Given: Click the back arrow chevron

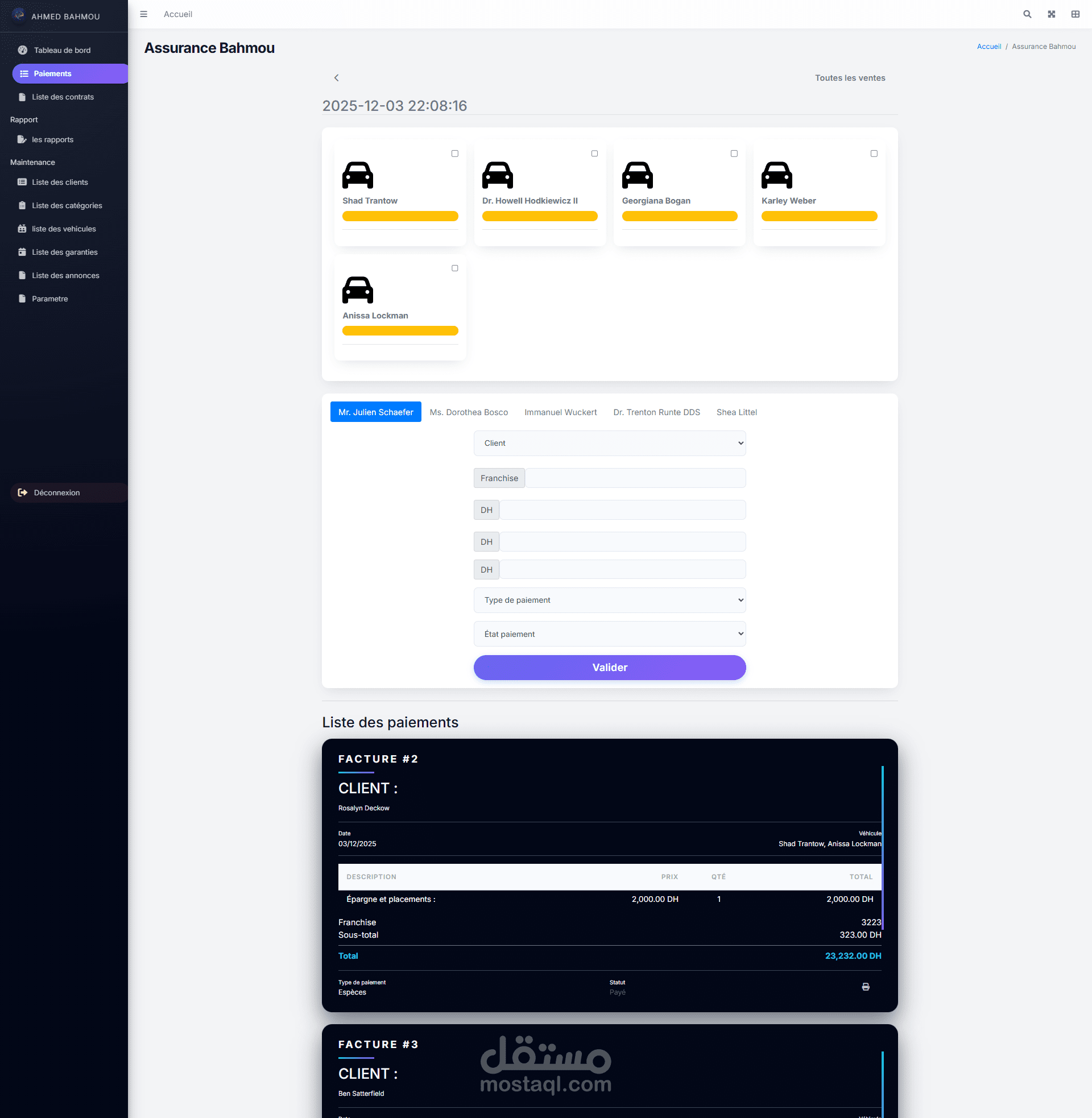Looking at the screenshot, I should tap(336, 78).
